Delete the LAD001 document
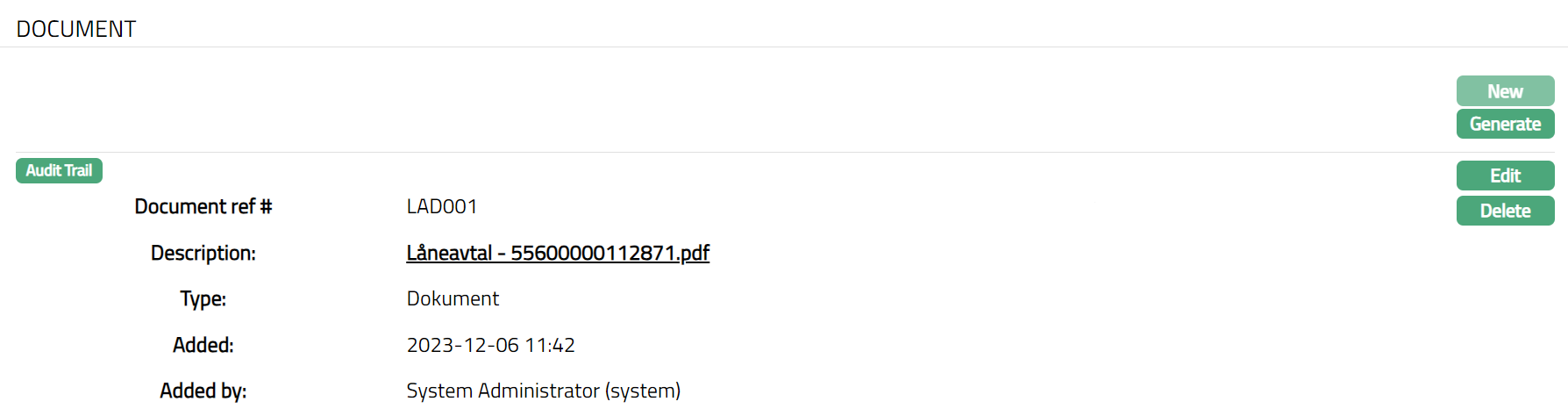 (1505, 211)
